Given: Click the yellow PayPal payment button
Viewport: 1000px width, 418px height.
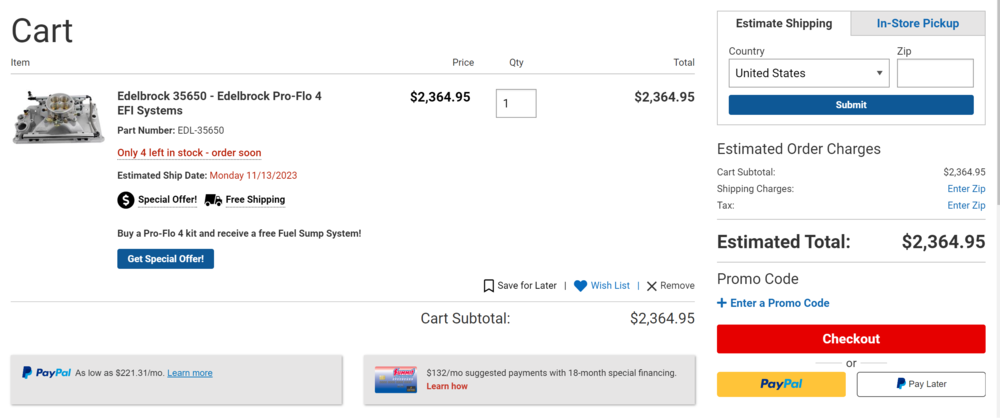Looking at the screenshot, I should (781, 384).
